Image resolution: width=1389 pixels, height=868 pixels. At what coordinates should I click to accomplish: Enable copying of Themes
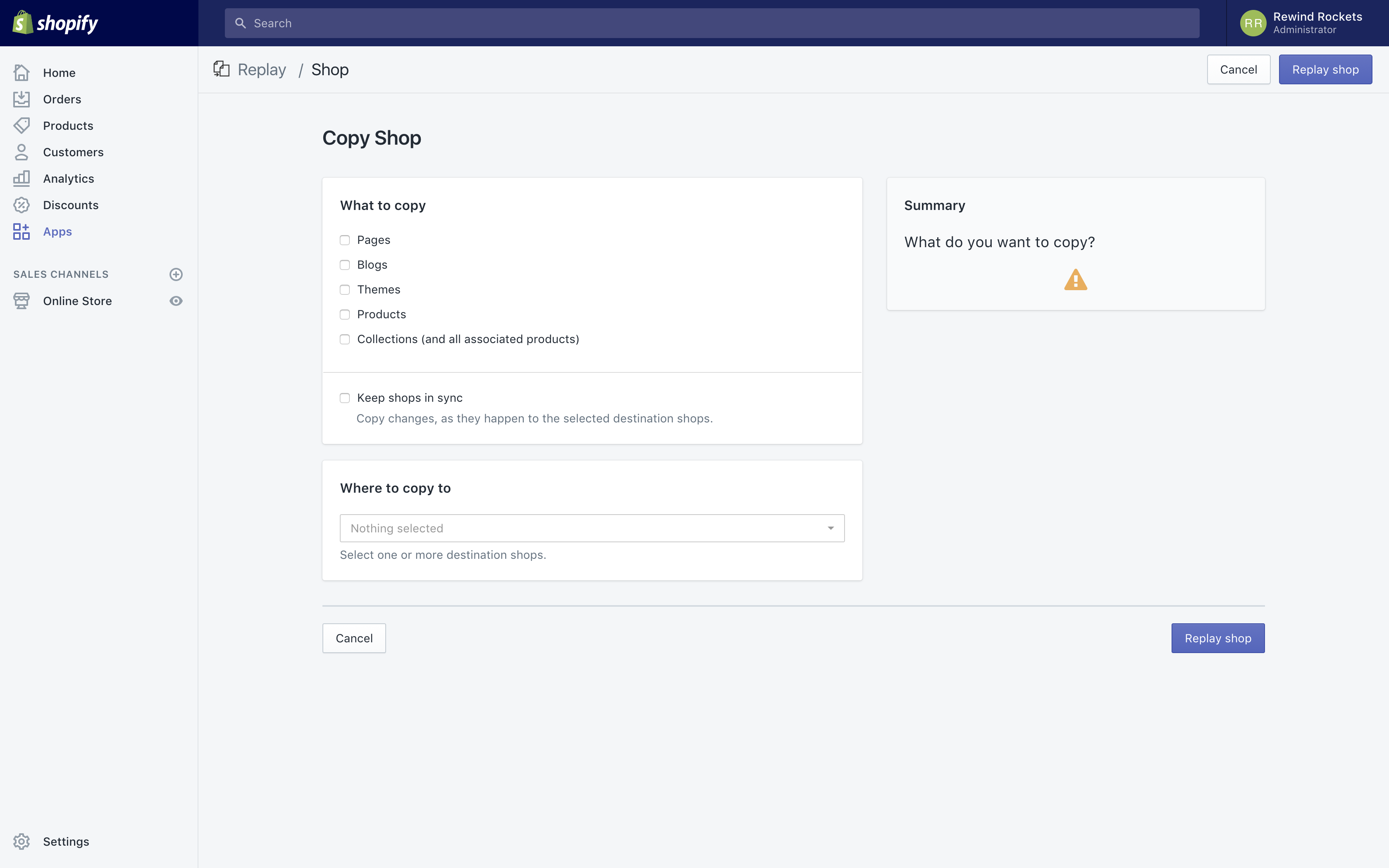[345, 290]
